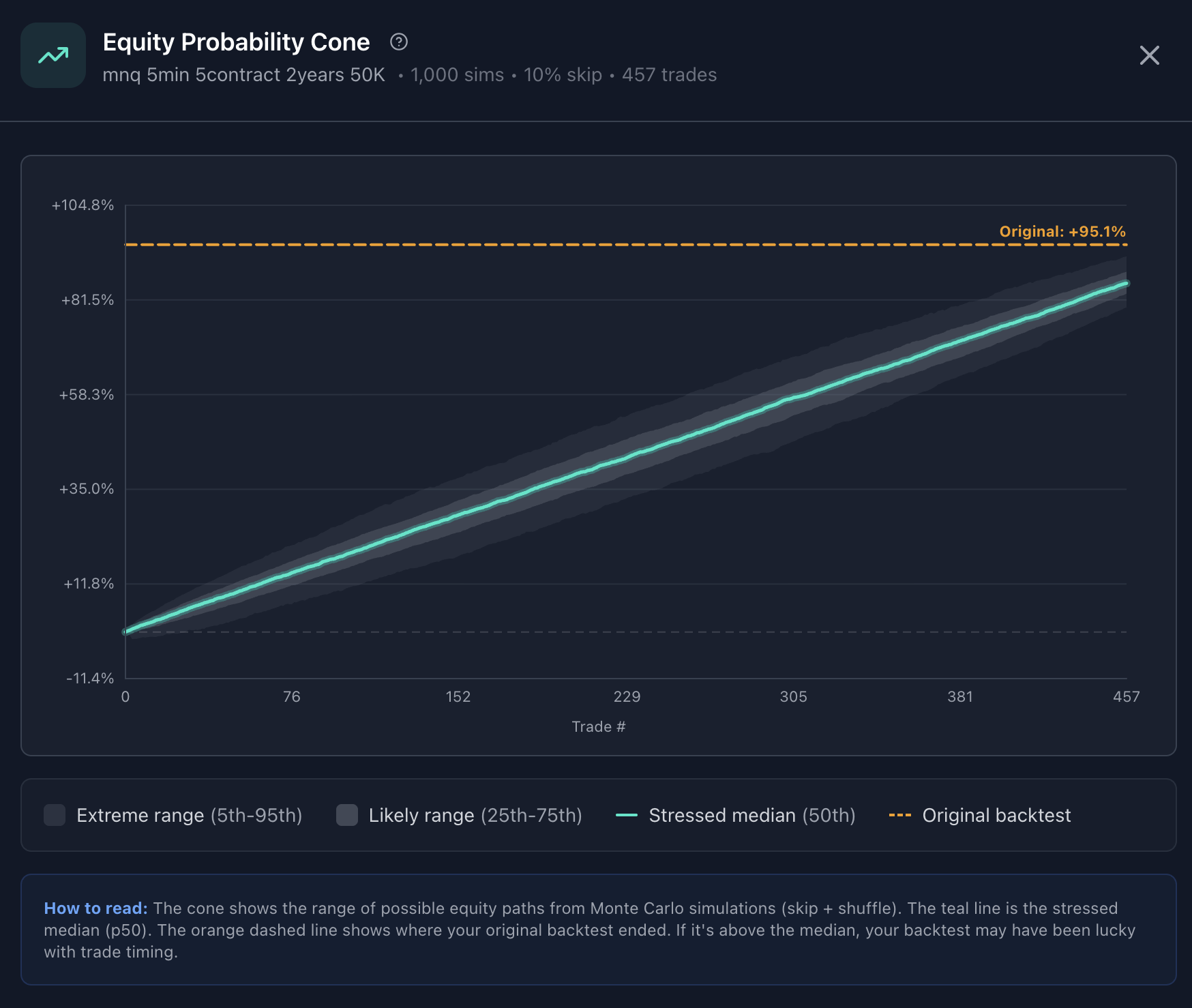1192x1008 pixels.
Task: Click the help question mark icon
Action: [x=399, y=42]
